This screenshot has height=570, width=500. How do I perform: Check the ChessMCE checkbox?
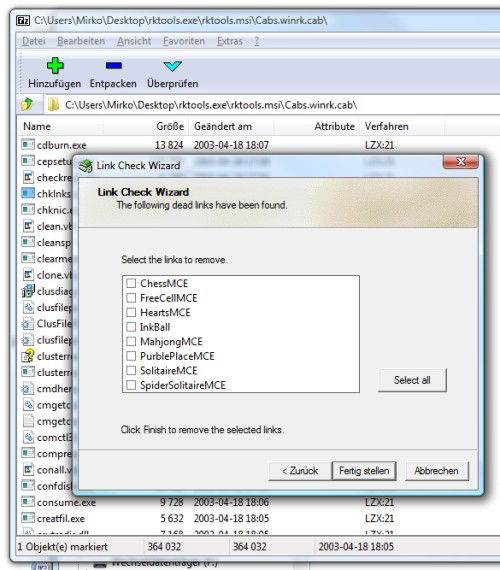pos(131,283)
